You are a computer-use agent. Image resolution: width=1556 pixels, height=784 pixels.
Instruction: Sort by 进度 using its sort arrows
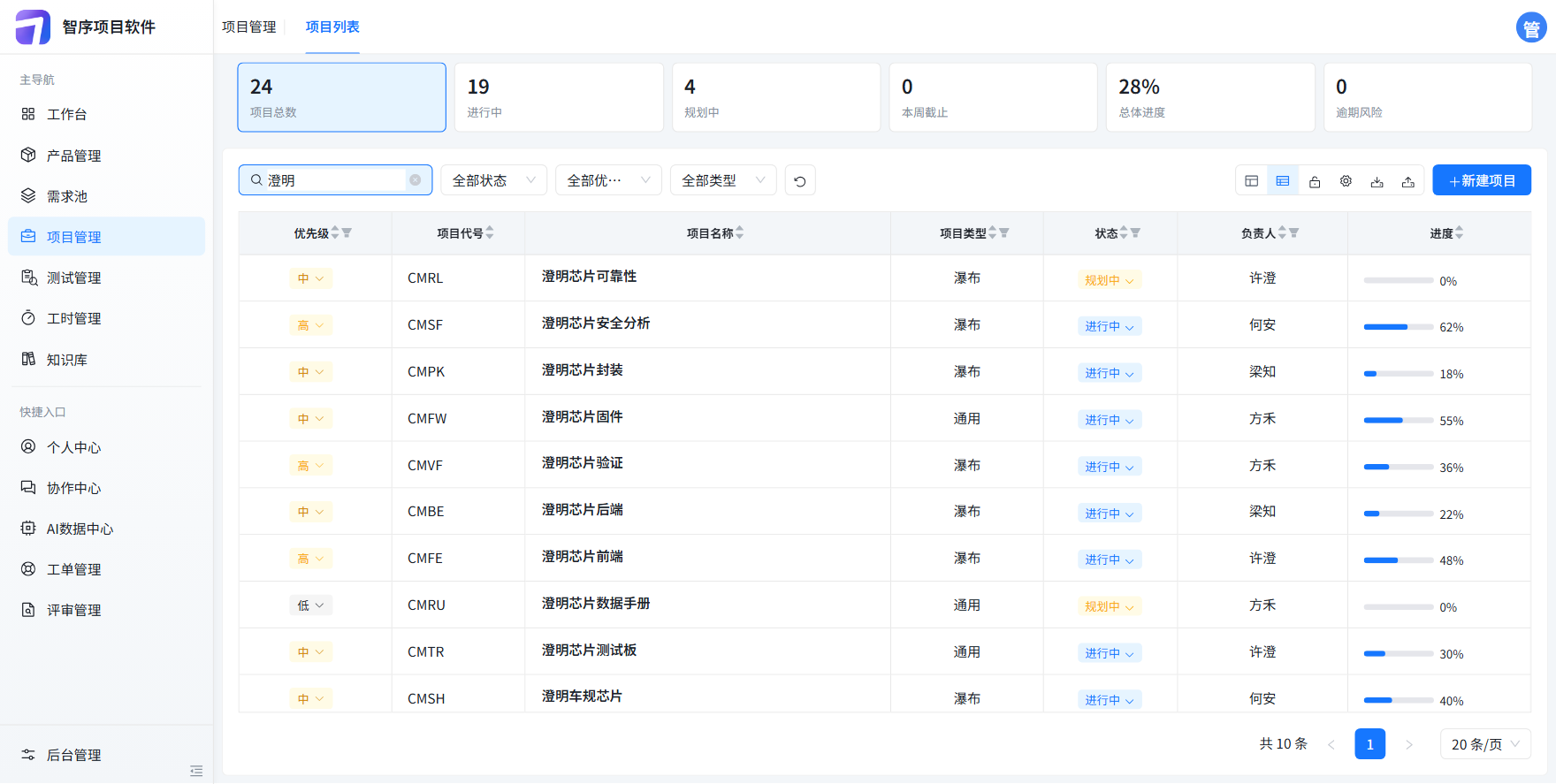point(1460,233)
